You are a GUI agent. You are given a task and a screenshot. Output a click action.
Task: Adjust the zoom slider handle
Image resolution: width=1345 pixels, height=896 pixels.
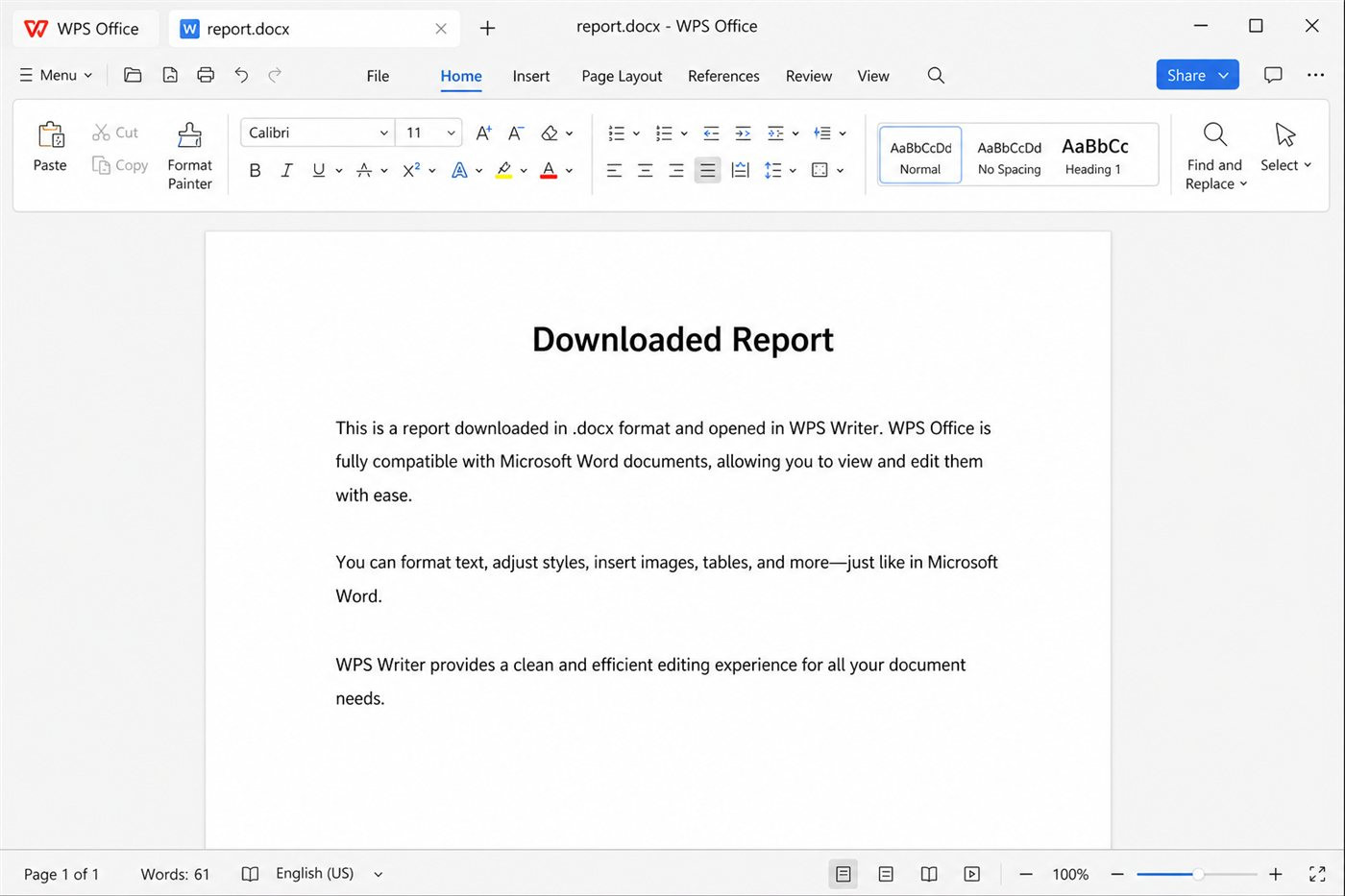(x=1197, y=874)
